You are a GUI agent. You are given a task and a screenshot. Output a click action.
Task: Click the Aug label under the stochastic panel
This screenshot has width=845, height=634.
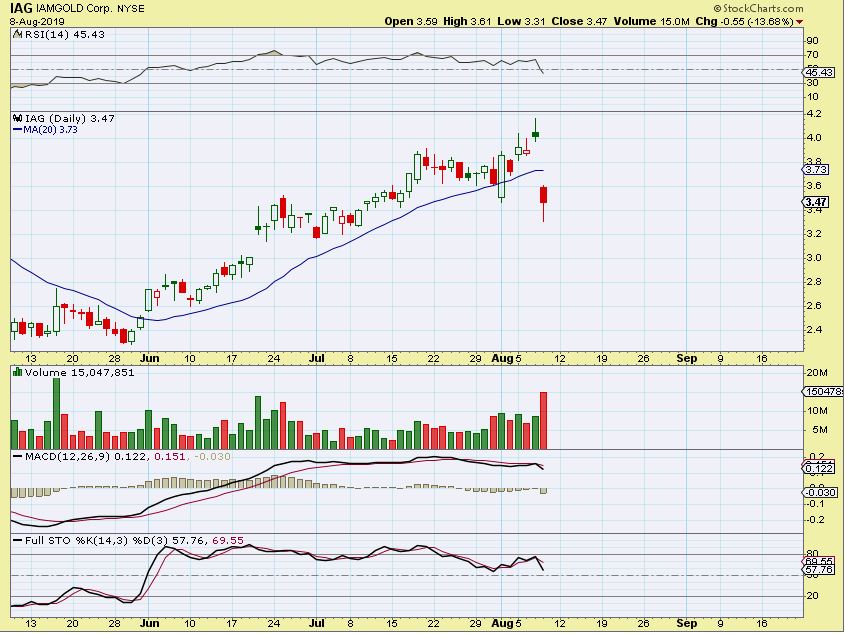(x=502, y=623)
